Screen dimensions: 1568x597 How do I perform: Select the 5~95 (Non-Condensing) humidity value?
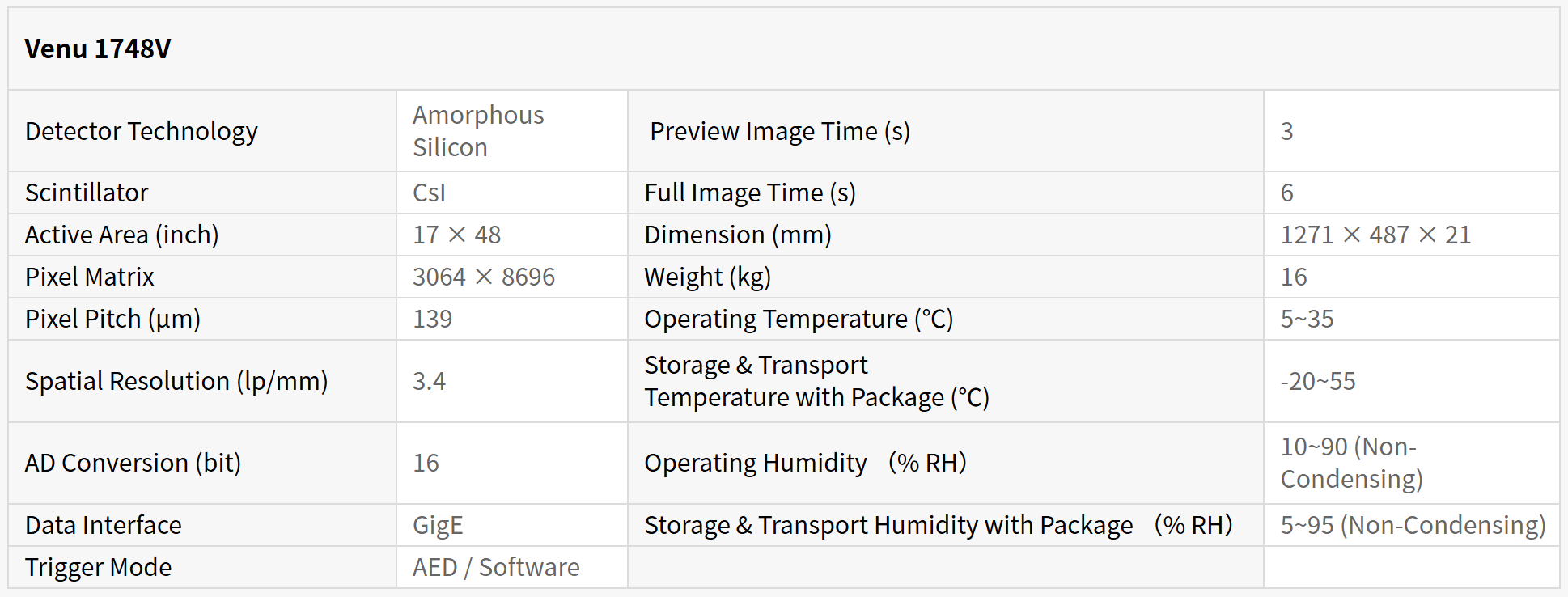point(1413,525)
